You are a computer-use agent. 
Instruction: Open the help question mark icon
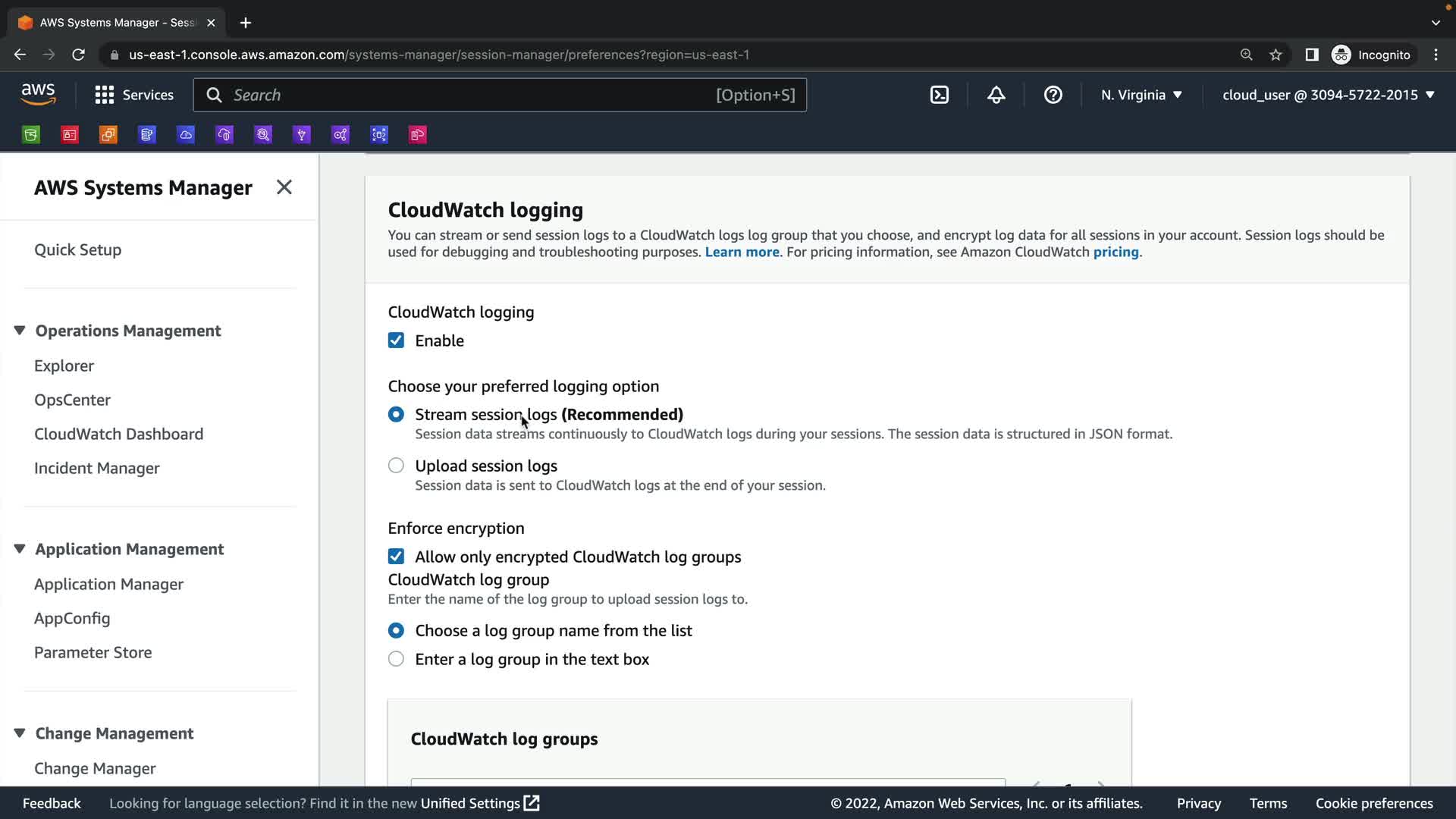1053,95
